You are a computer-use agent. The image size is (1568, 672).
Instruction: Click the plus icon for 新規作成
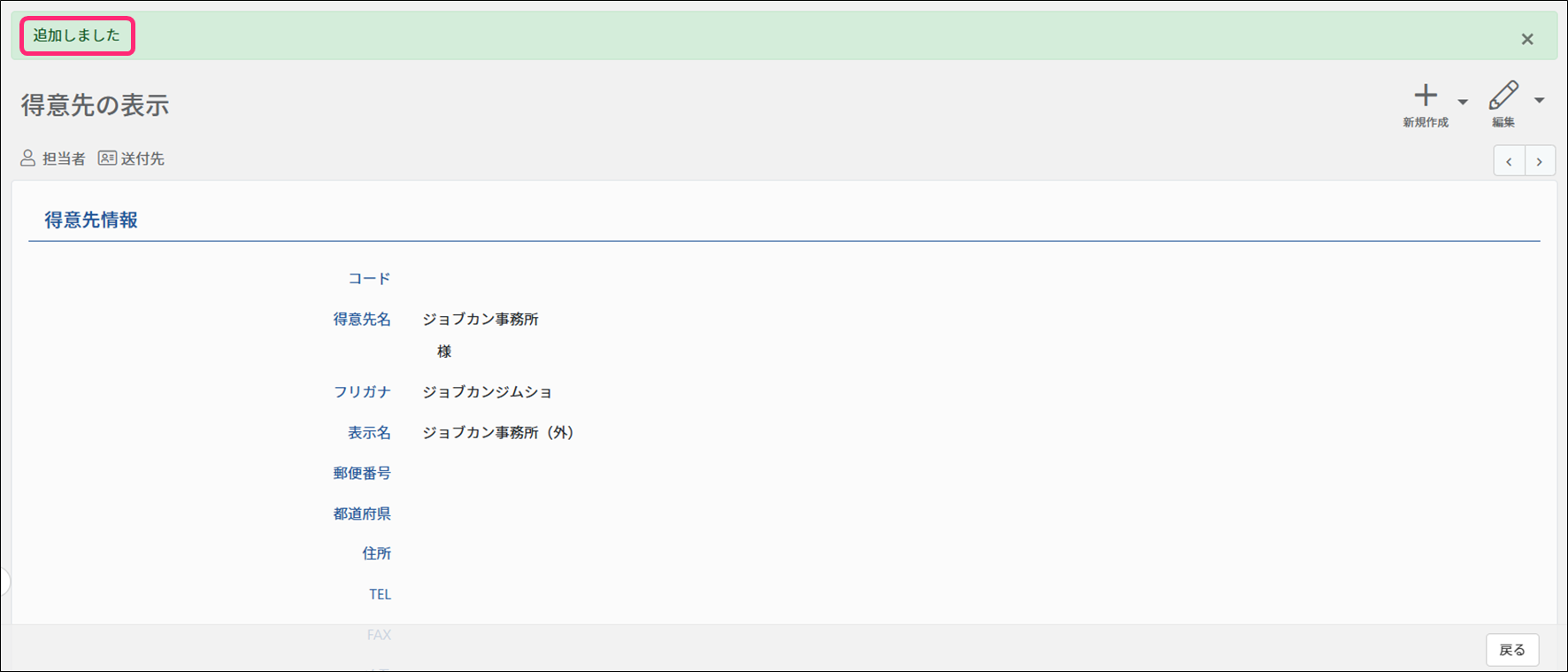[1425, 96]
